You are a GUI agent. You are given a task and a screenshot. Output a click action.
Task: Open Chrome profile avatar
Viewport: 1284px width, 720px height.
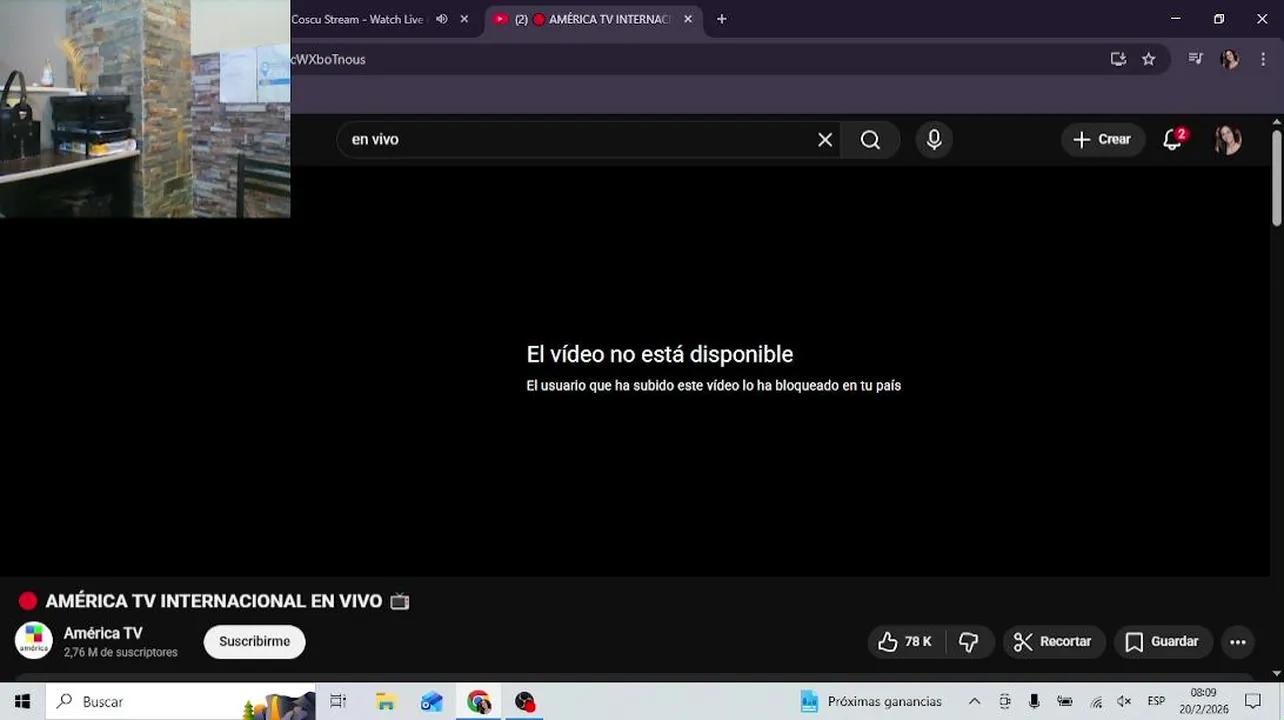click(1230, 59)
